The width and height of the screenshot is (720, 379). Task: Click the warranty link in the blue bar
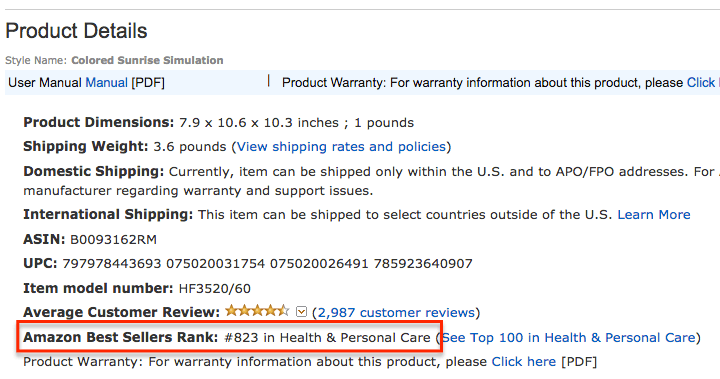click(703, 83)
